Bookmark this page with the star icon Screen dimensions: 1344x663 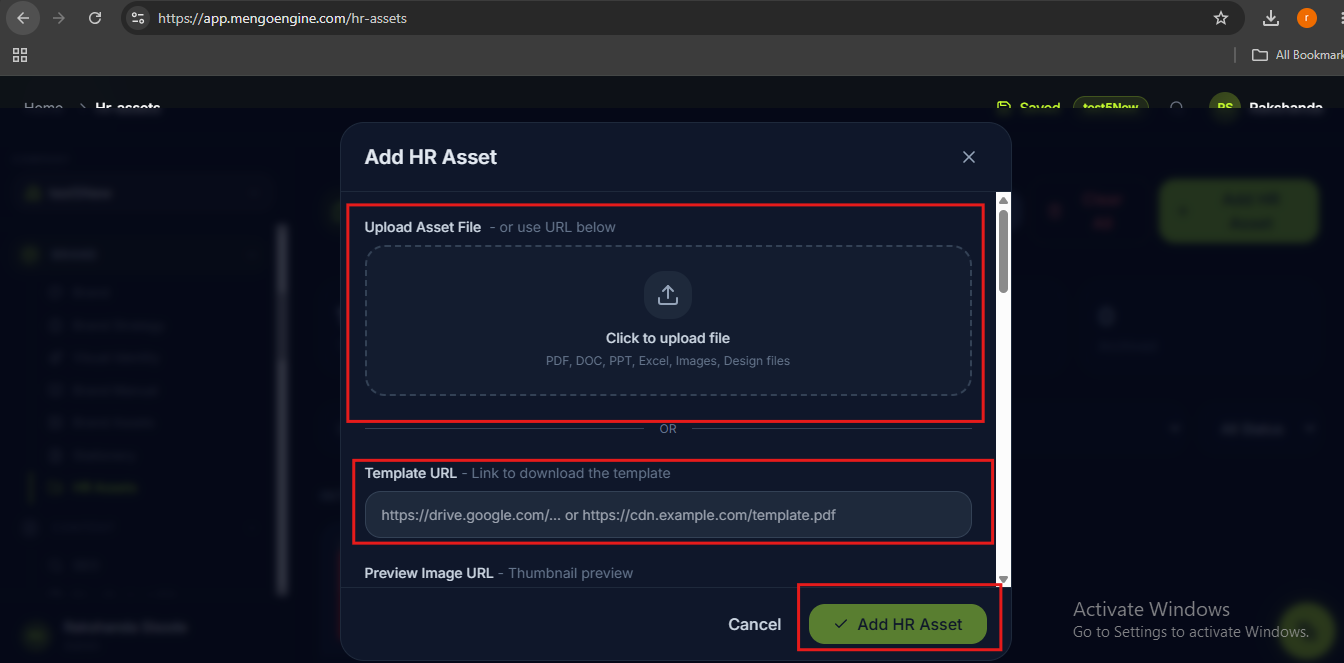[x=1221, y=18]
